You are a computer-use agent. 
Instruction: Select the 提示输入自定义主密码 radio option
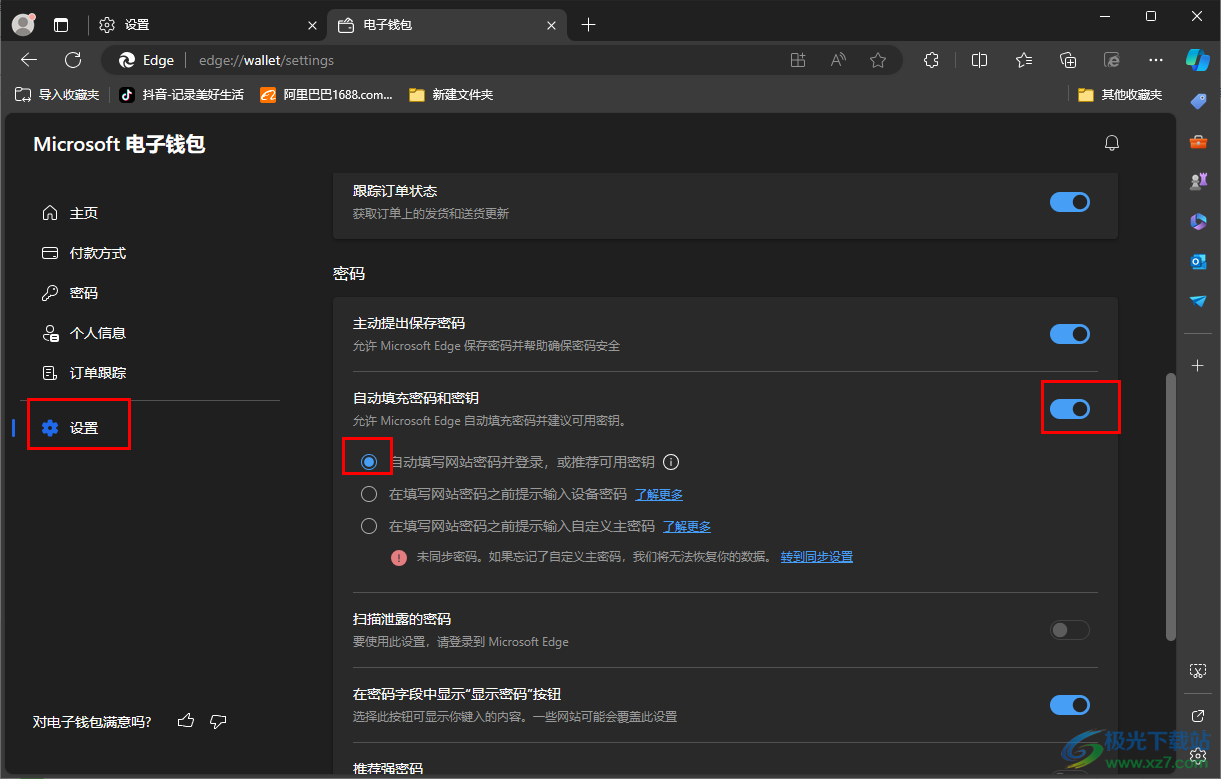click(369, 526)
